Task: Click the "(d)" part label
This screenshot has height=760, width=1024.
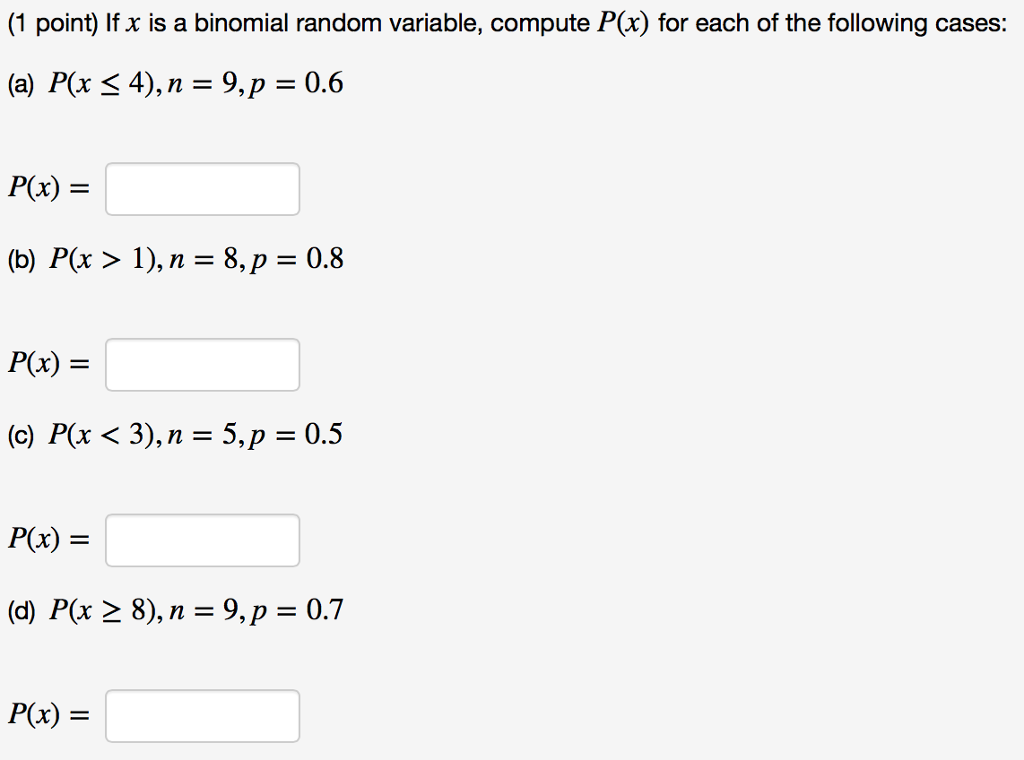Action: (22, 611)
